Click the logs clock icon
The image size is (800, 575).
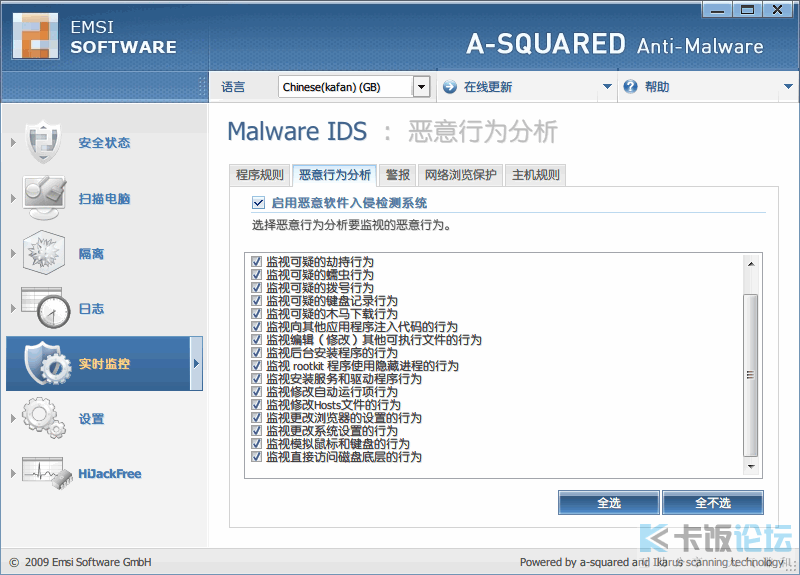click(x=45, y=308)
